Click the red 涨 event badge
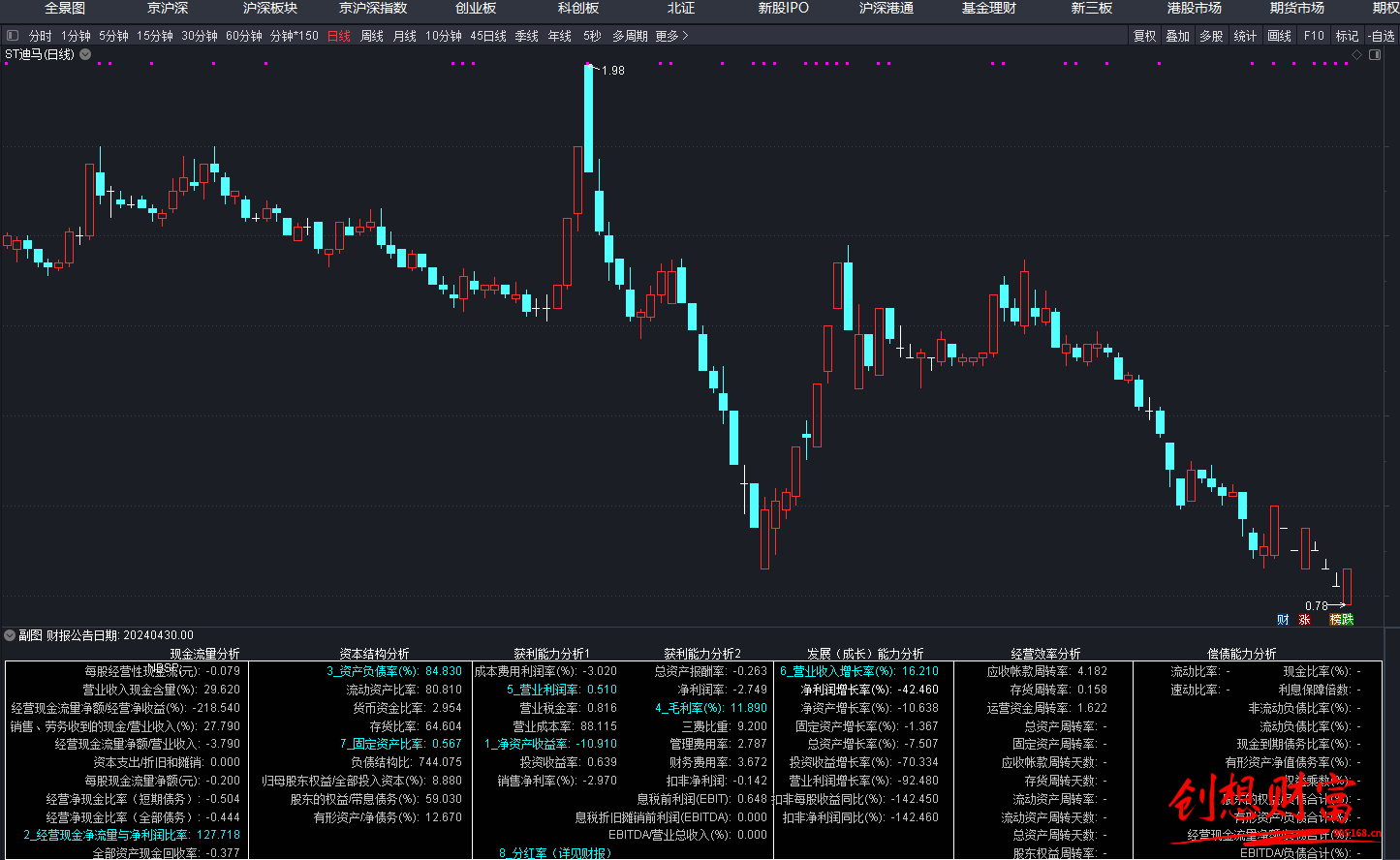The width and height of the screenshot is (1400, 860). pyautogui.click(x=1304, y=619)
